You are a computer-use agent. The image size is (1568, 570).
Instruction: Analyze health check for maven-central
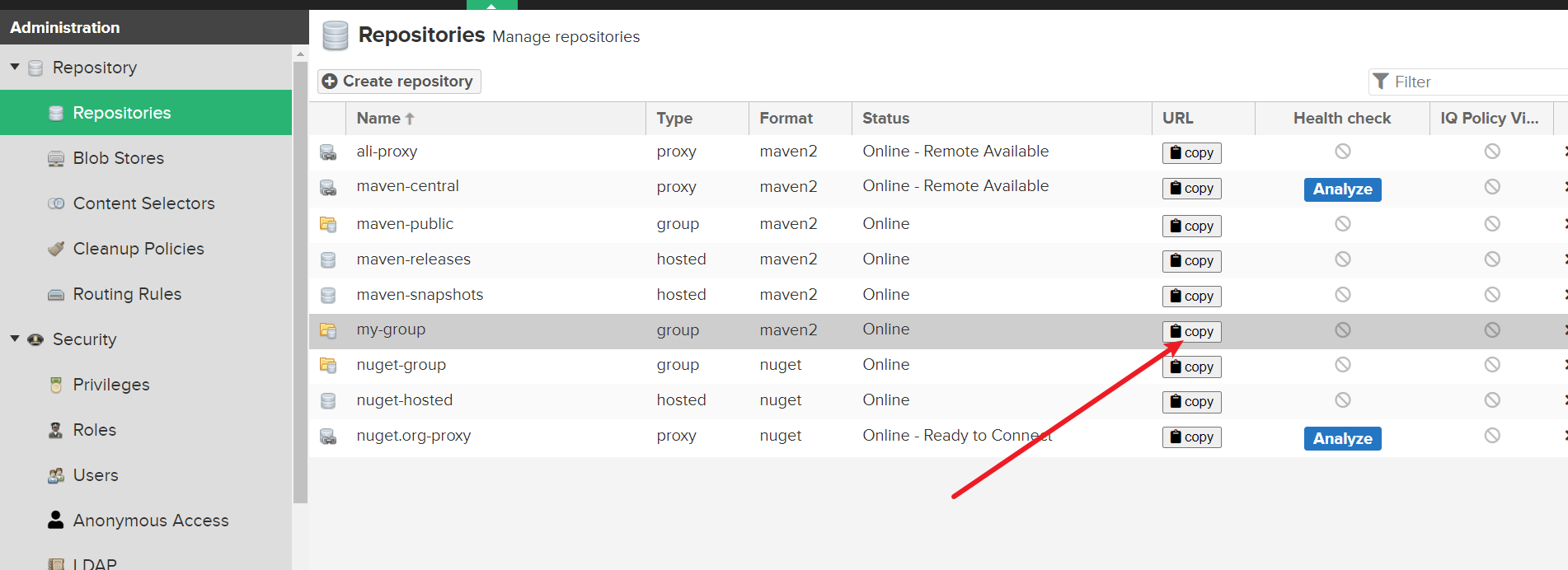click(1342, 189)
